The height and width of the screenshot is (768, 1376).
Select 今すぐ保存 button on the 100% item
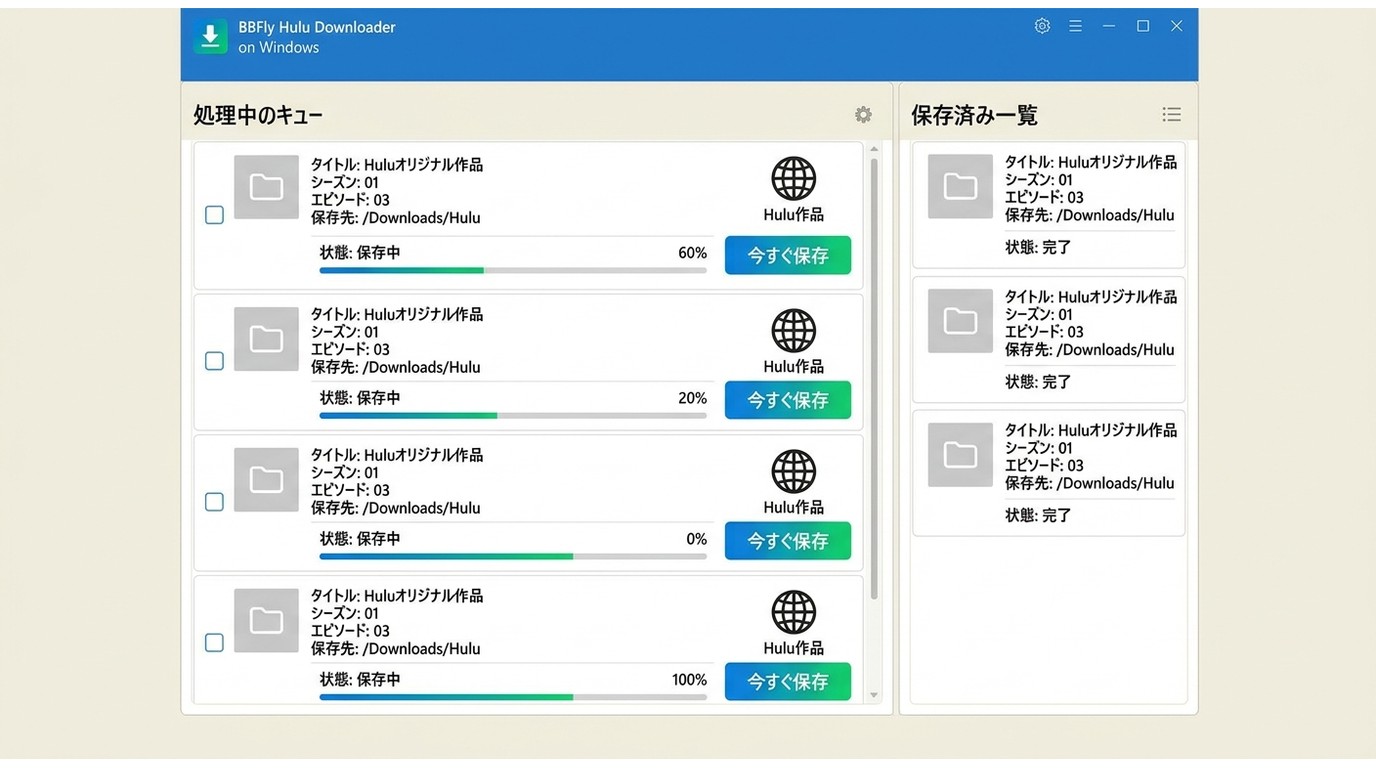pos(788,682)
